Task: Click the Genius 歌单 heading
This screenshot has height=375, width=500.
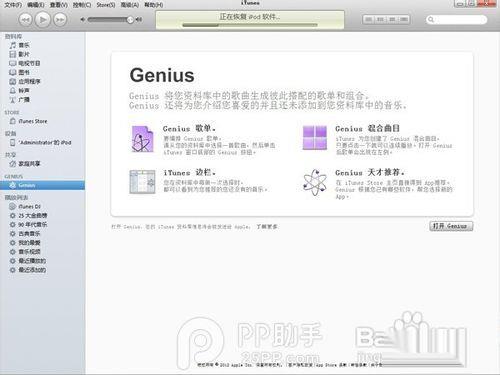Action: [189, 128]
